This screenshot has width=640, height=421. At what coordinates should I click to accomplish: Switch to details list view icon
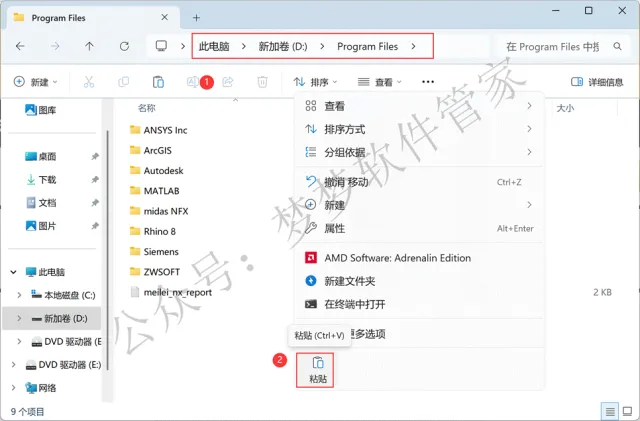(x=610, y=412)
